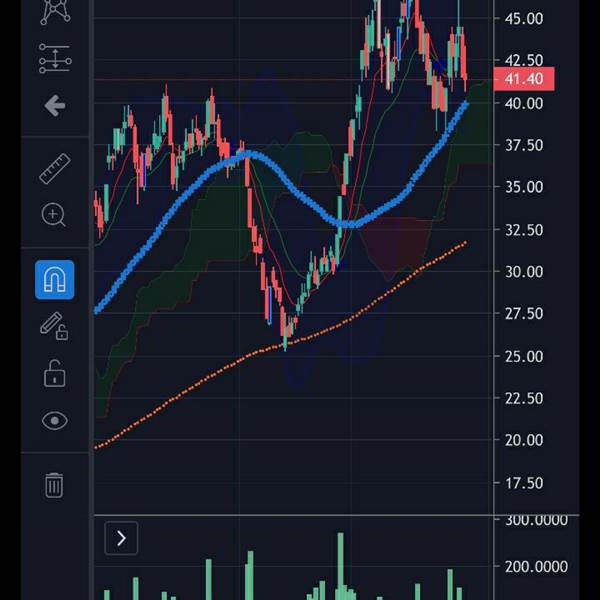
Task: Click the 22.50 price axis label
Action: point(523,399)
